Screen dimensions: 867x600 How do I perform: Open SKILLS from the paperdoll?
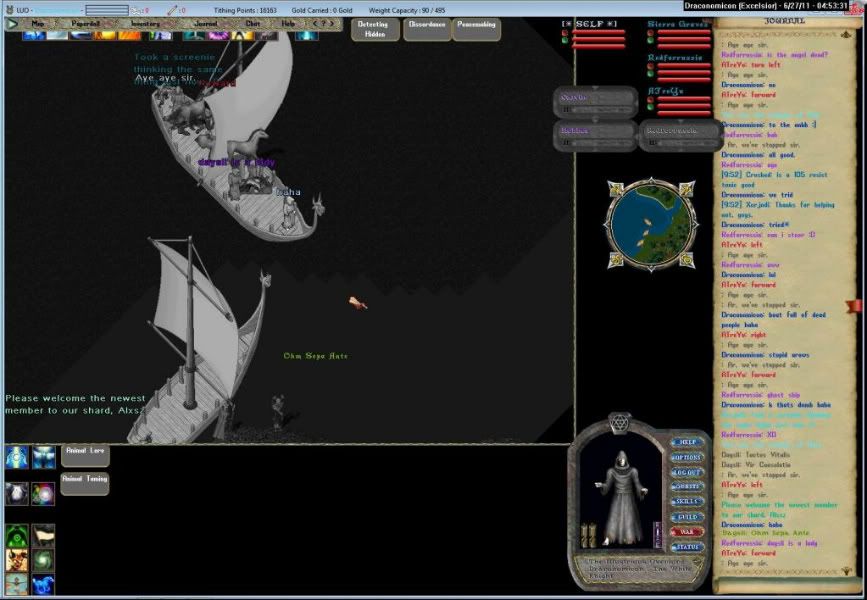687,502
